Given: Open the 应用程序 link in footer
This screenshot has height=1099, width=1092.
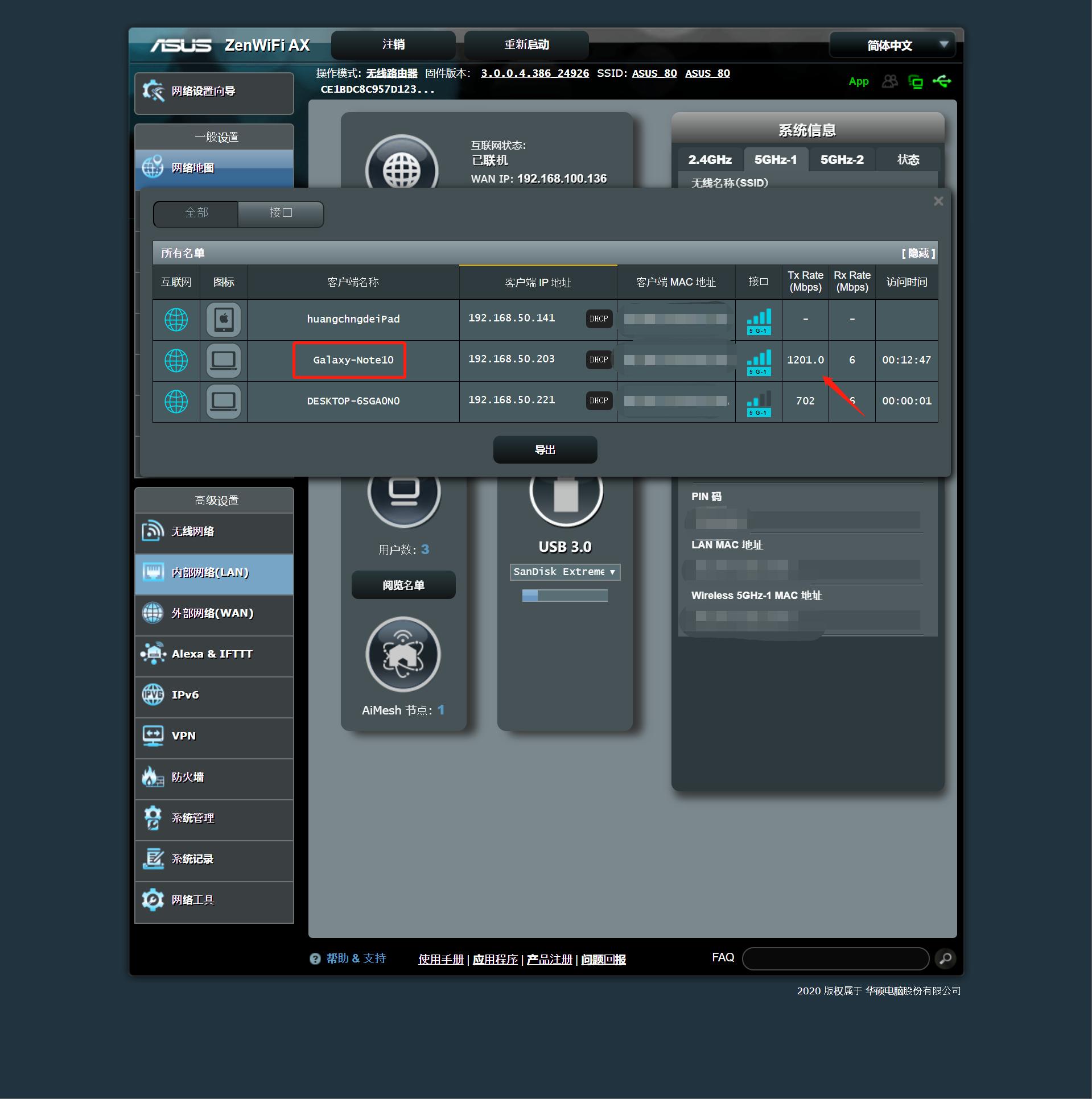Looking at the screenshot, I should pos(495,959).
